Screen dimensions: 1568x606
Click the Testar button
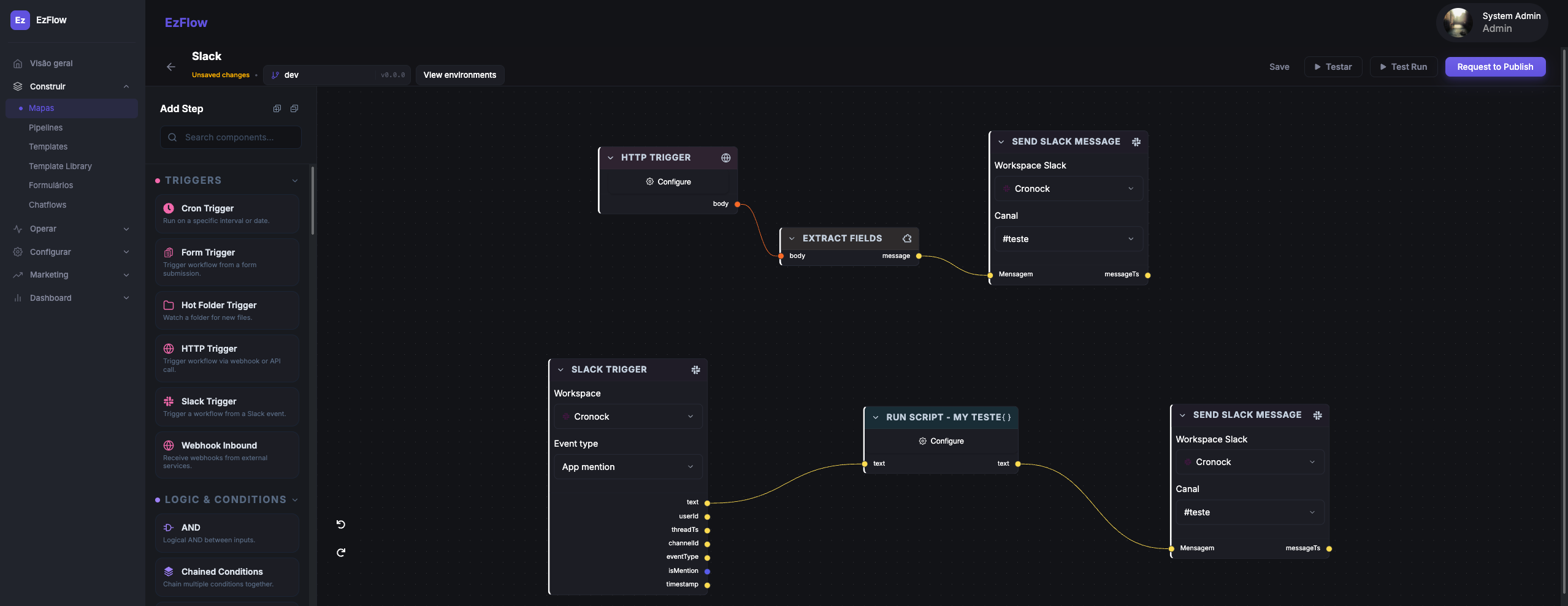coord(1333,67)
